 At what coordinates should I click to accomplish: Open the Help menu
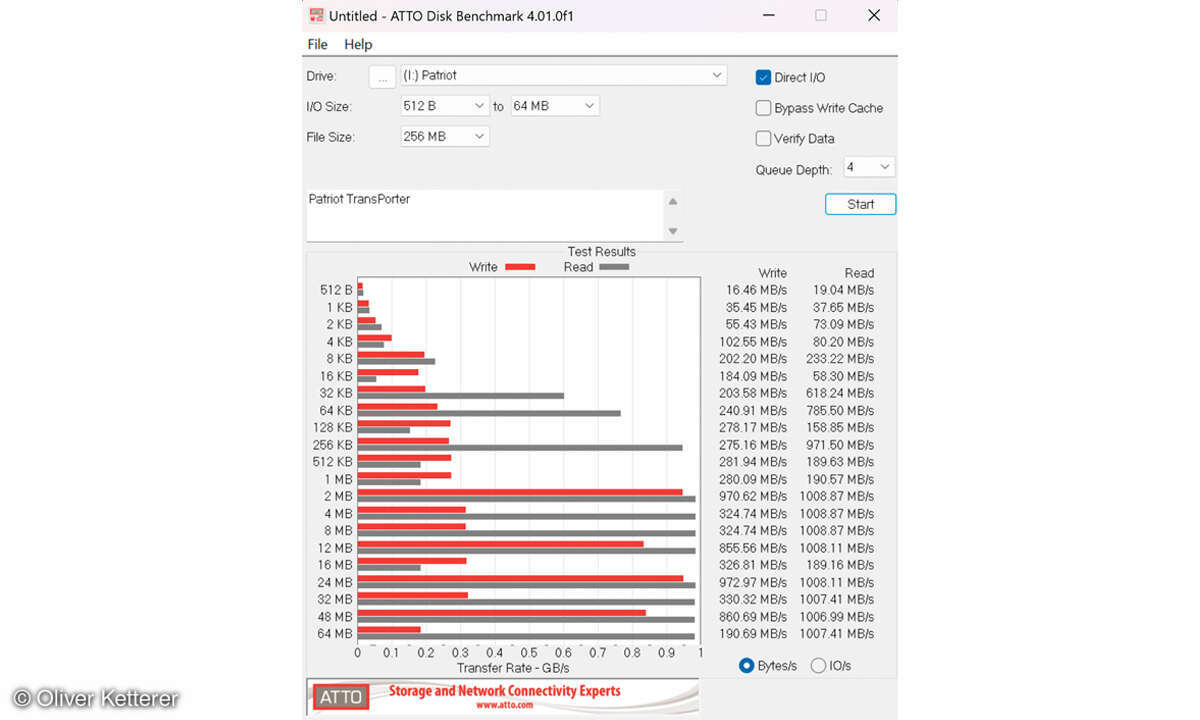pyautogui.click(x=358, y=44)
